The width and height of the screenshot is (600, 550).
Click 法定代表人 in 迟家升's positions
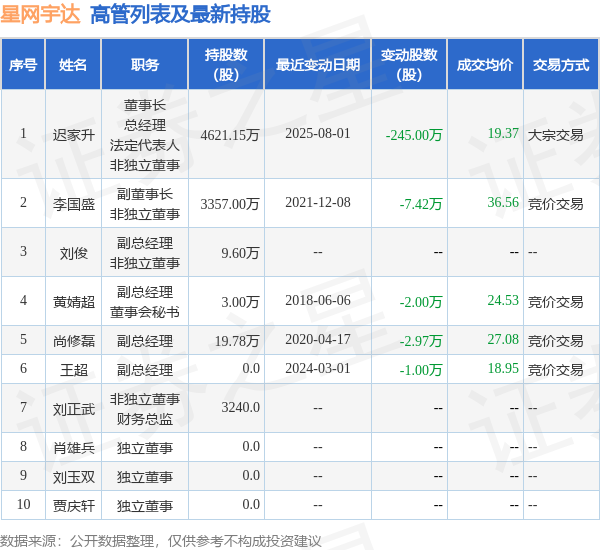pos(145,145)
